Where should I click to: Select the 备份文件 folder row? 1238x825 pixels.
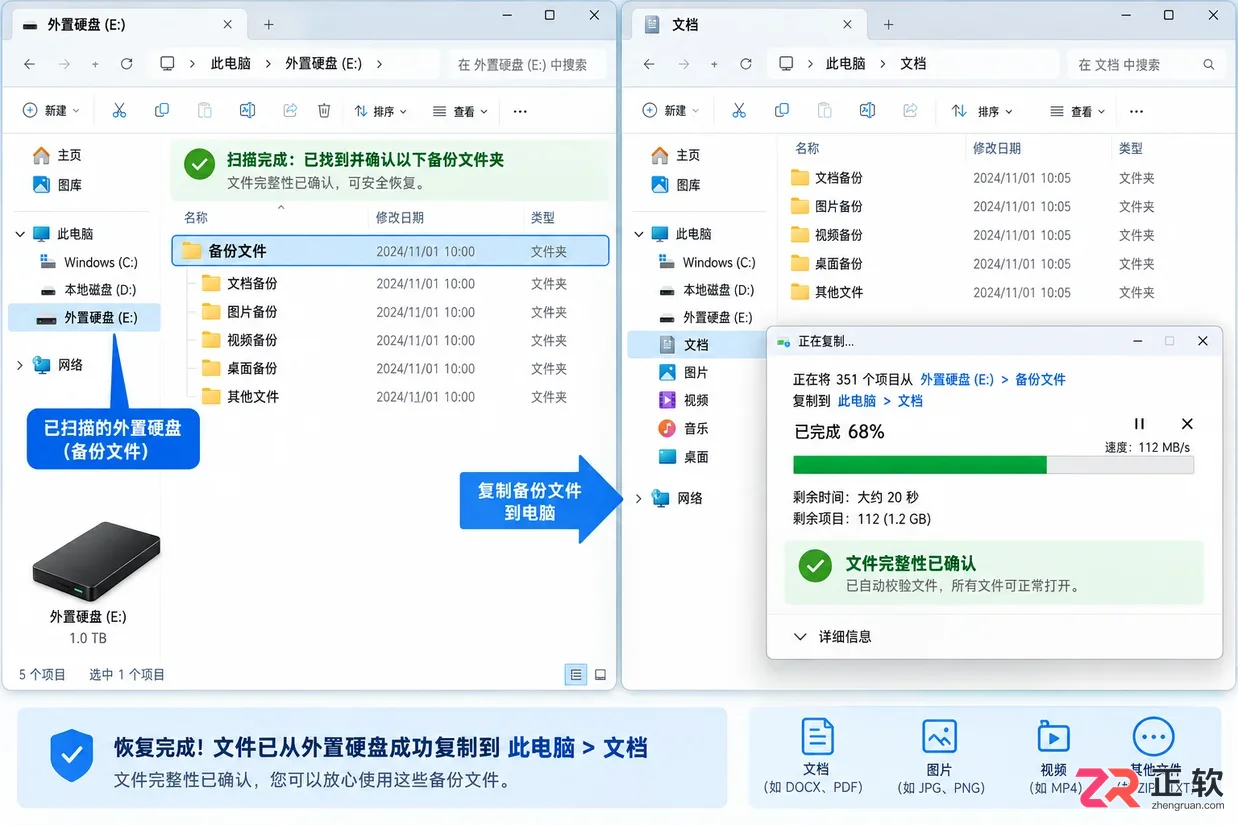tap(390, 251)
